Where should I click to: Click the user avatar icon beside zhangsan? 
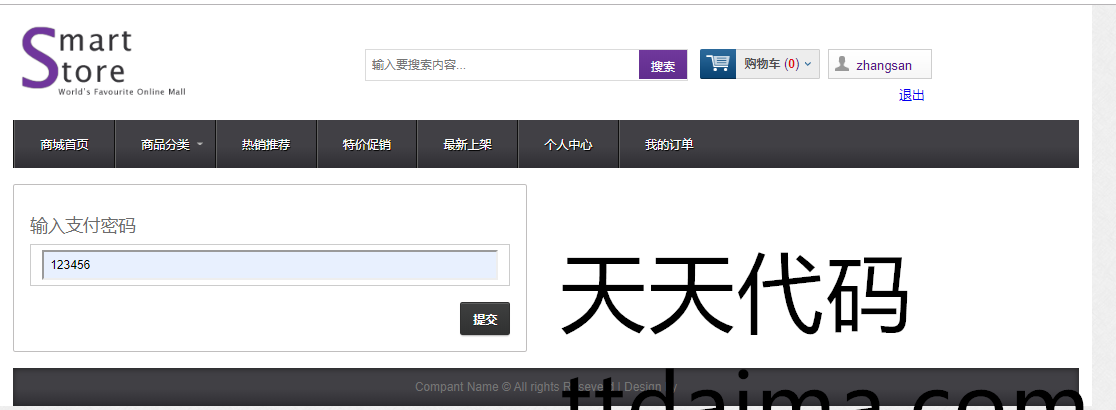click(842, 65)
